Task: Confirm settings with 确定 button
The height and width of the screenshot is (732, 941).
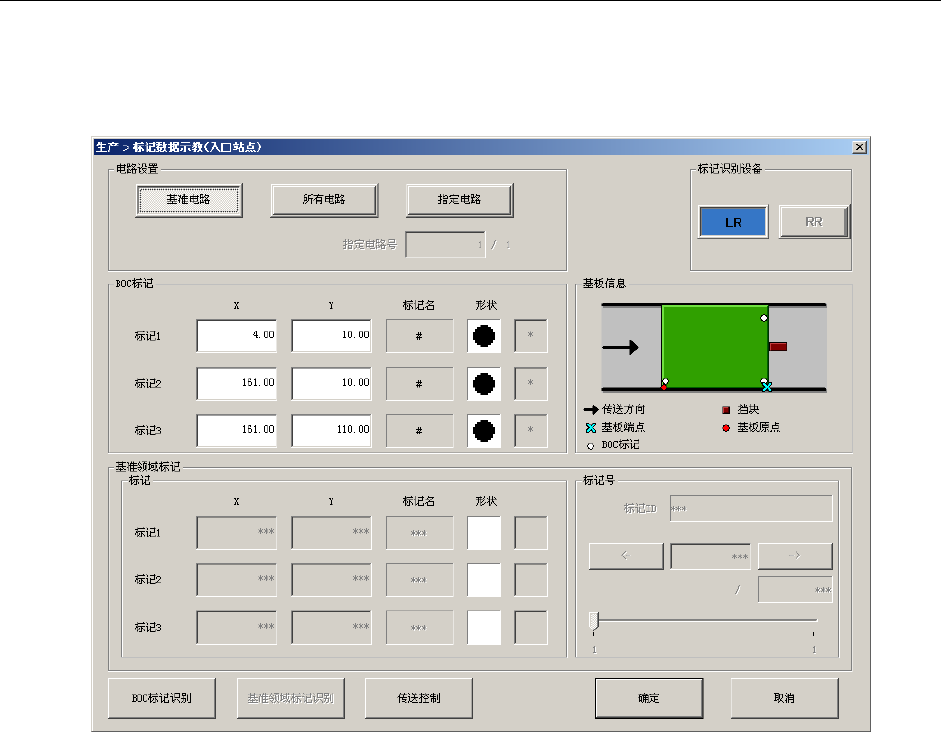Action: [649, 698]
